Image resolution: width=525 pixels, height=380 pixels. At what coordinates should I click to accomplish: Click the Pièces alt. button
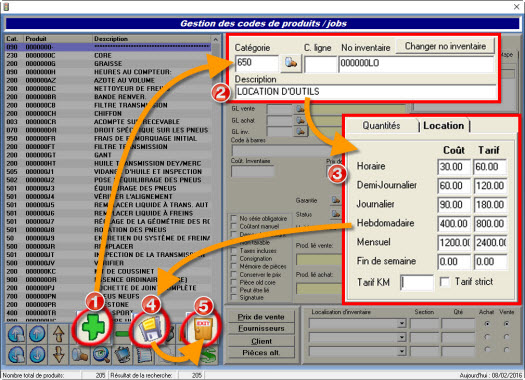click(261, 353)
